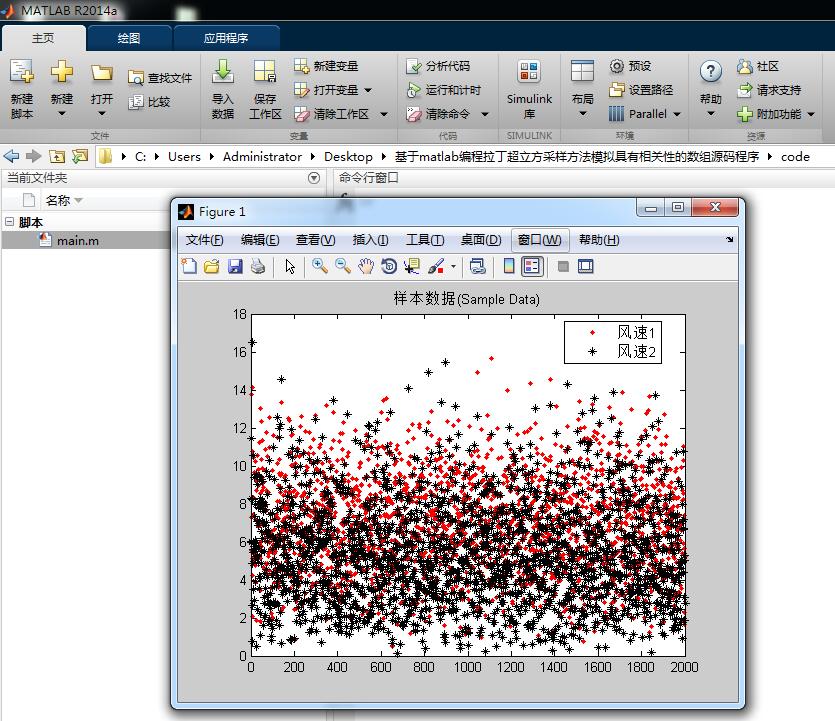Click the Administrator path segment
The height and width of the screenshot is (721, 835).
262,157
